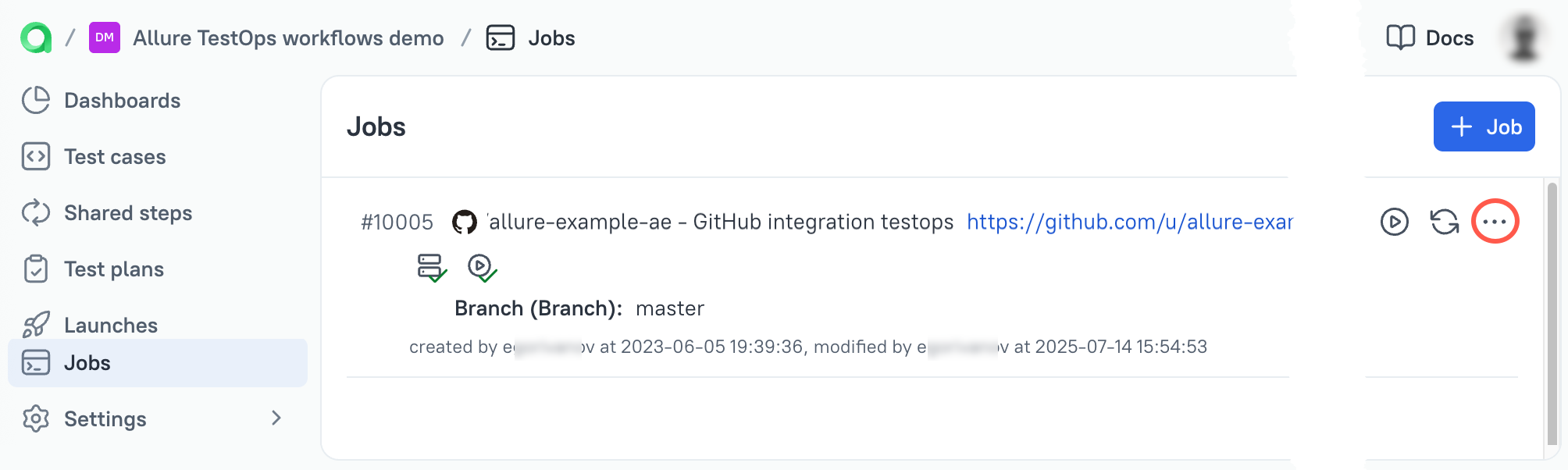
Task: Click the Allure TestOps logo icon
Action: [x=36, y=37]
